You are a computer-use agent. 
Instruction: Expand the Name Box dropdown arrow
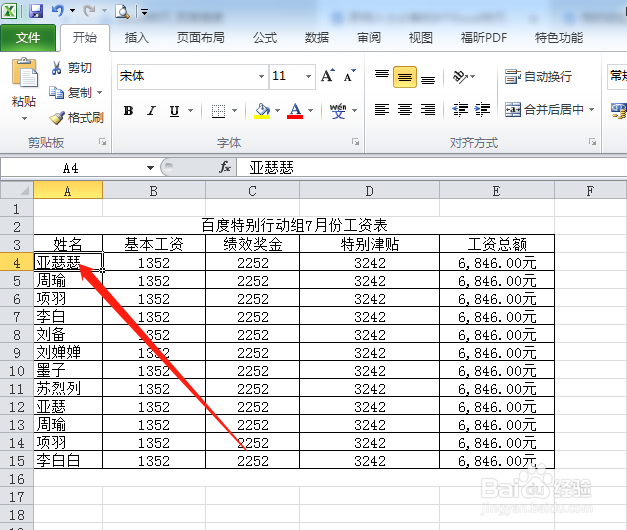(x=150, y=168)
